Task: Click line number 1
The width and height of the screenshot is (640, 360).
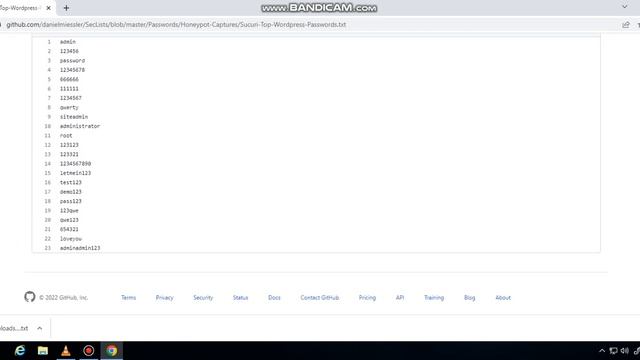Action: click(x=49, y=42)
